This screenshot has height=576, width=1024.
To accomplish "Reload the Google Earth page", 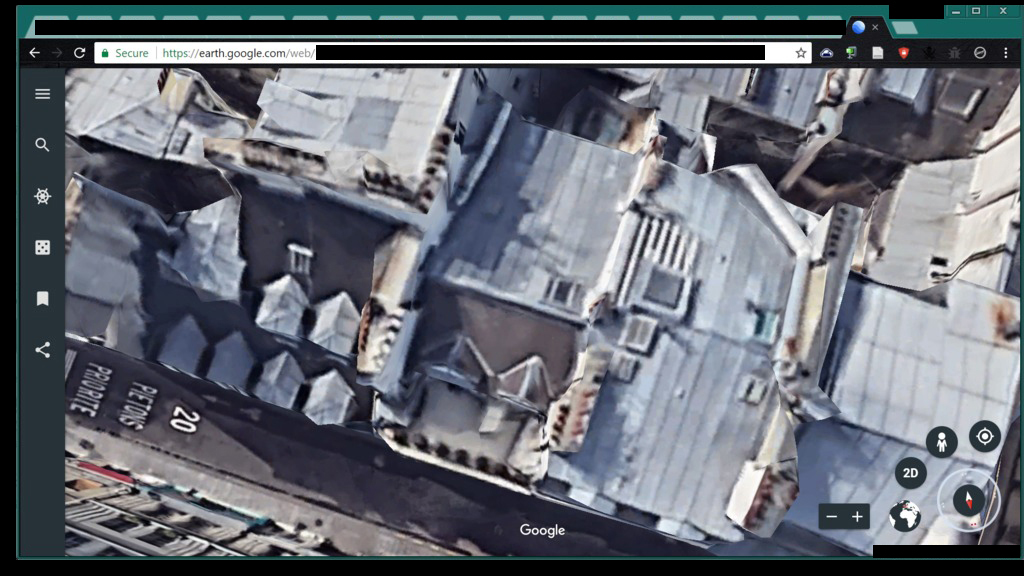I will pos(79,53).
